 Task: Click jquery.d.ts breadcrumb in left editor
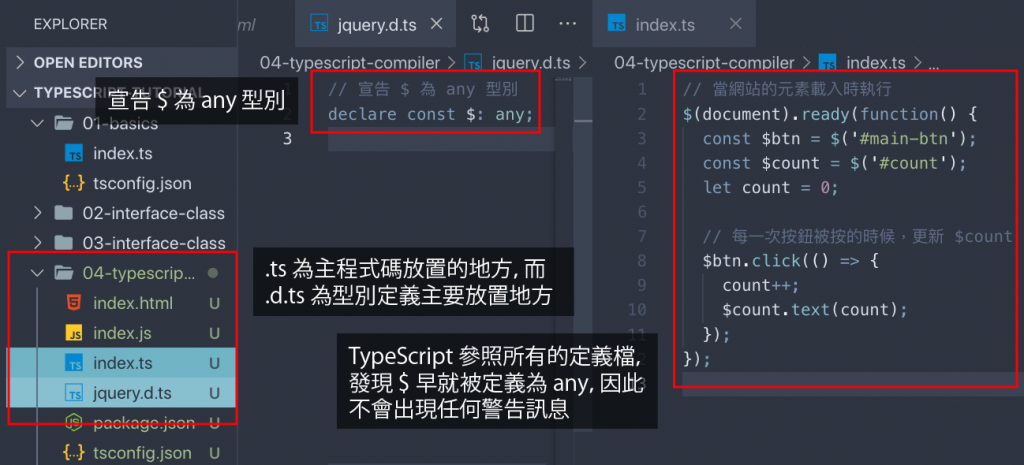tap(530, 63)
